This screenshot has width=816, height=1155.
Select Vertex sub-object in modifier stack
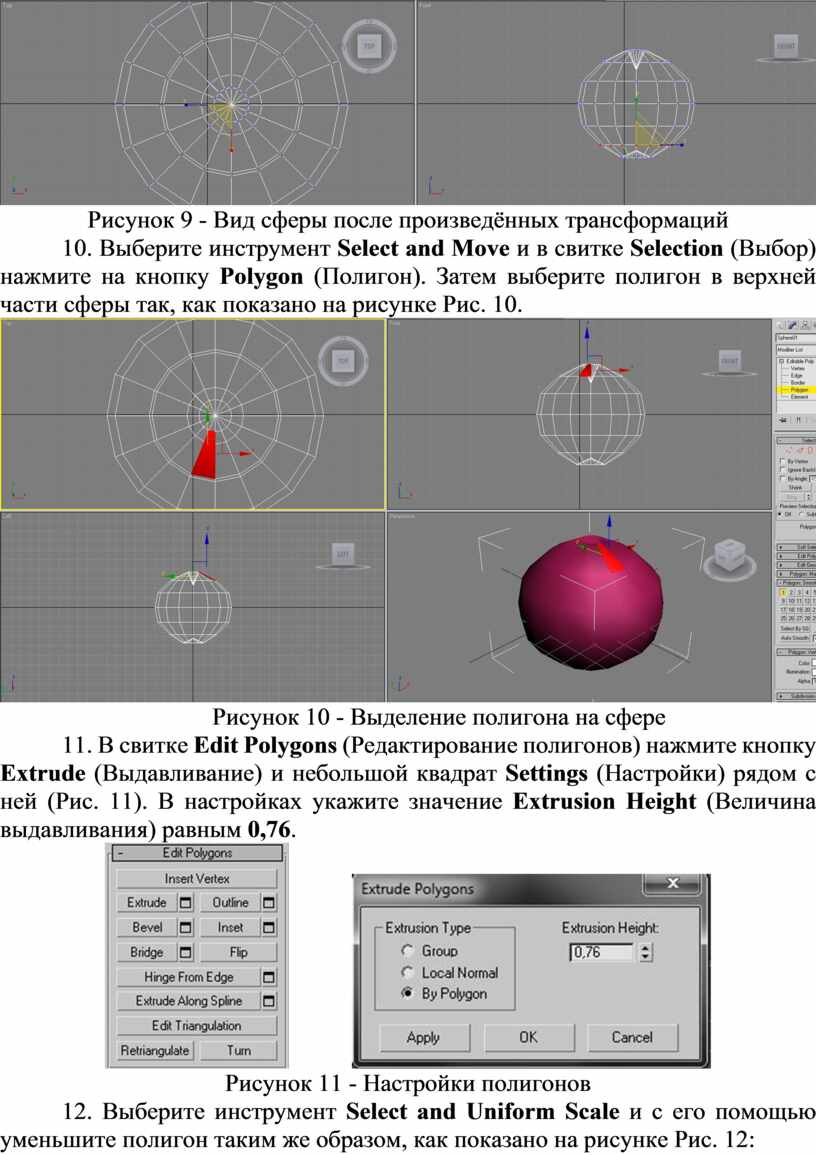(798, 368)
